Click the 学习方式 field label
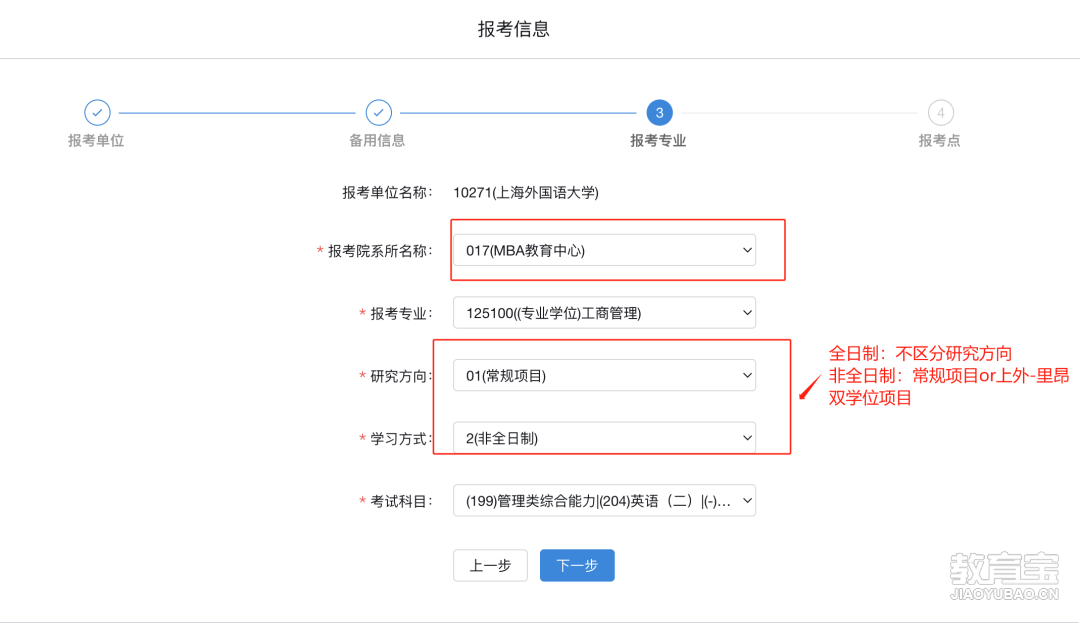This screenshot has height=623, width=1080. (x=402, y=439)
